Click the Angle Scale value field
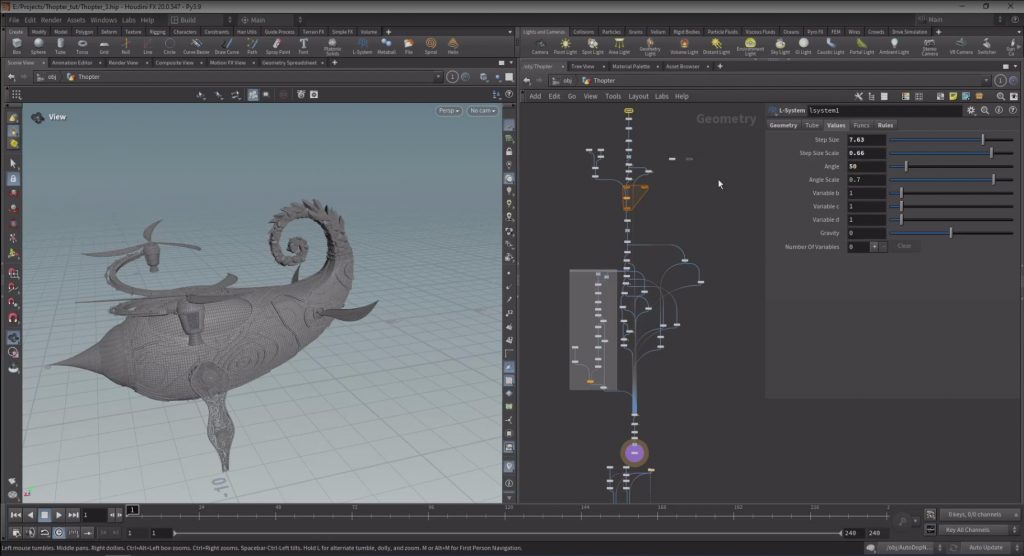 (x=866, y=180)
